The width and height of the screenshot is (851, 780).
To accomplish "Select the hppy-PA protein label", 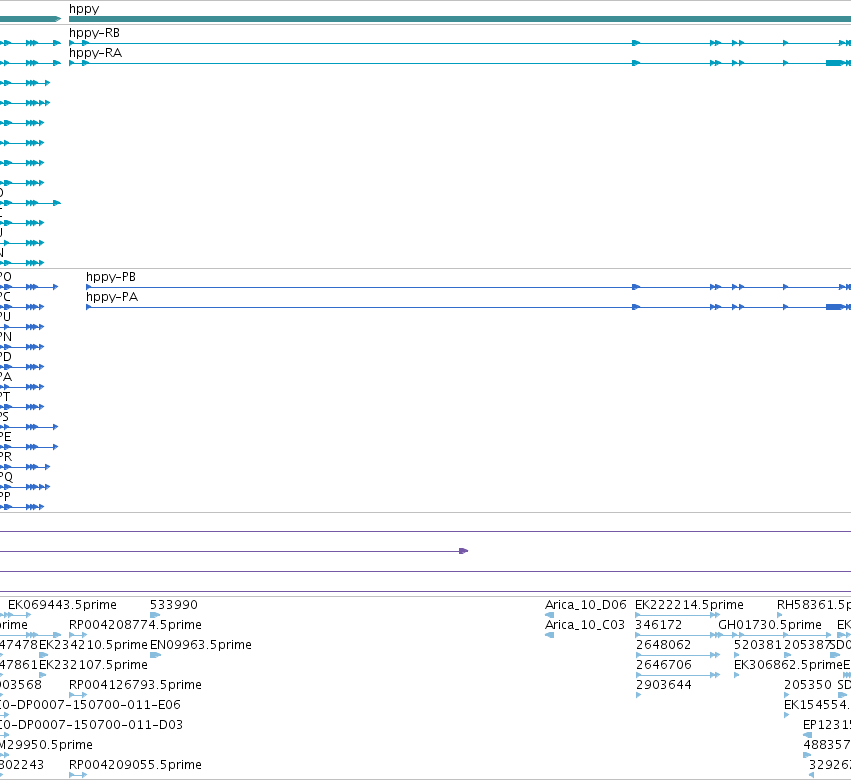I will tap(112, 297).
